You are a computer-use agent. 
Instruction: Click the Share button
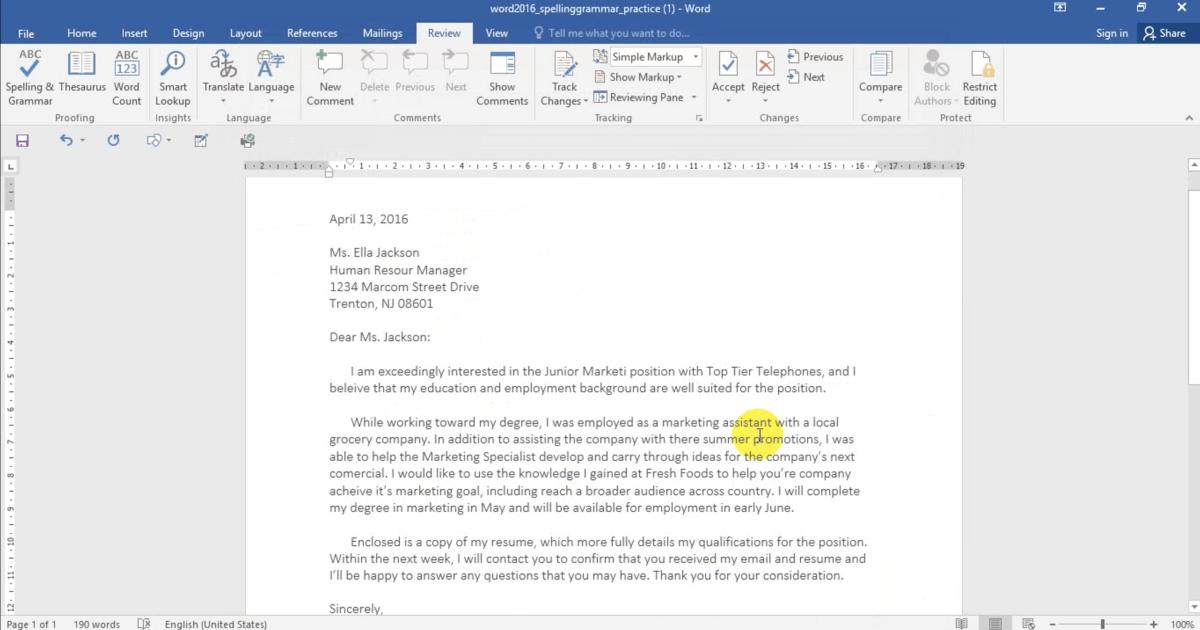1164,33
